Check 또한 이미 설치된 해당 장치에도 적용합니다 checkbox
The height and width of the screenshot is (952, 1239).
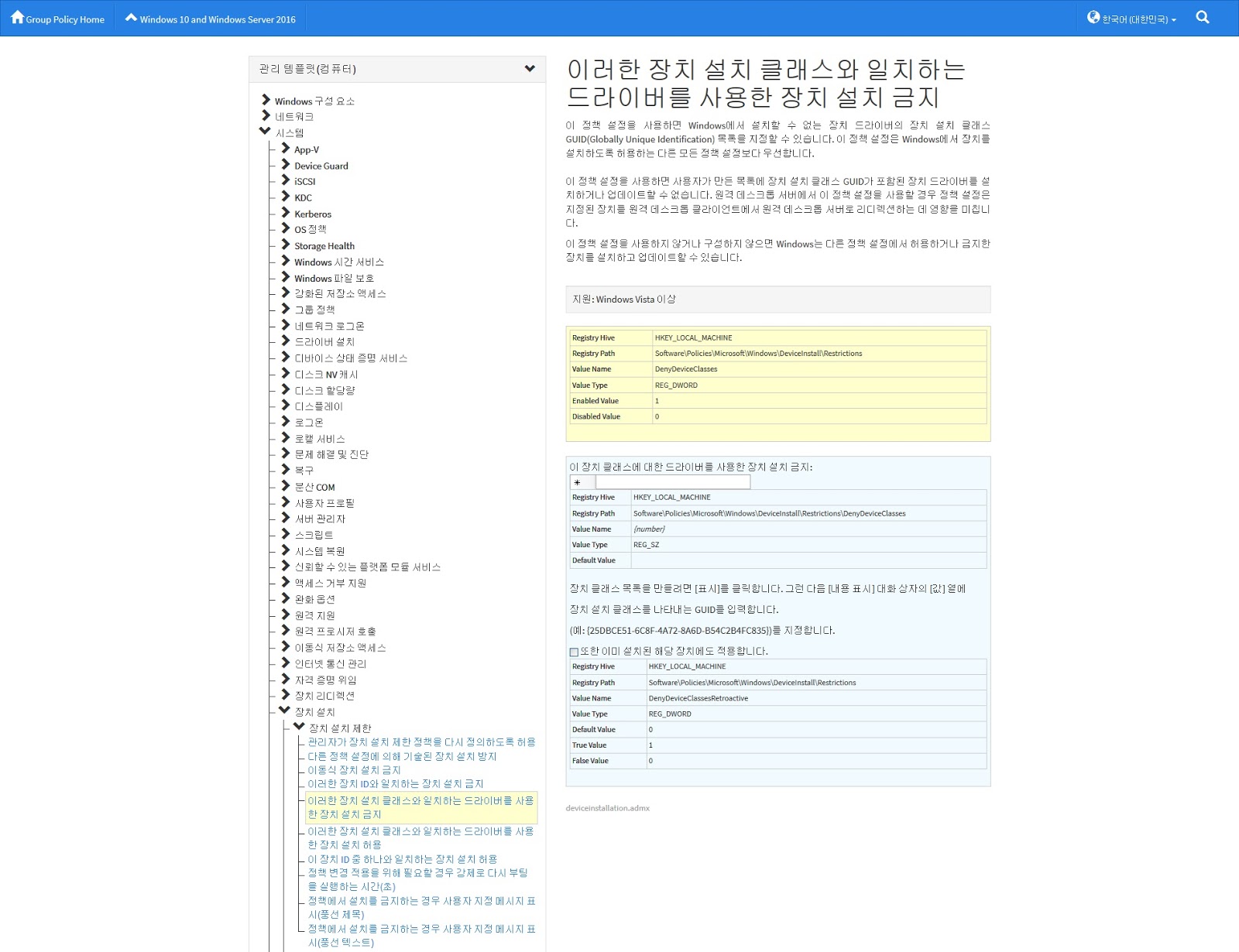coord(574,652)
